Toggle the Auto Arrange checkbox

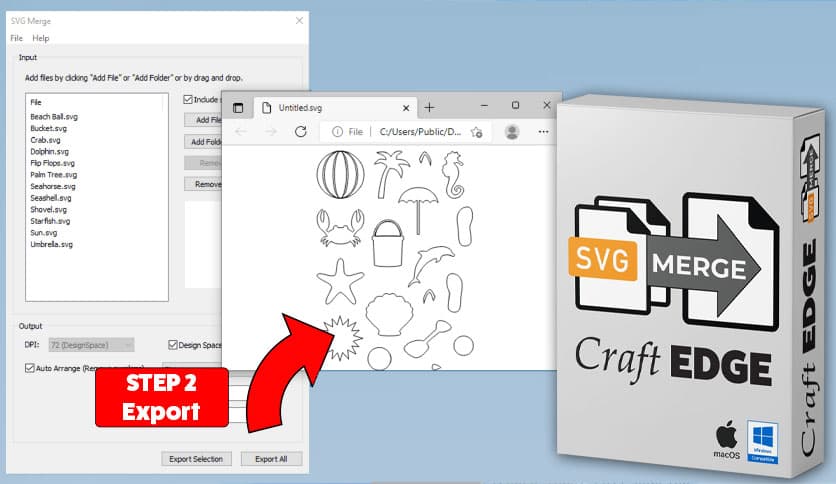click(x=30, y=368)
